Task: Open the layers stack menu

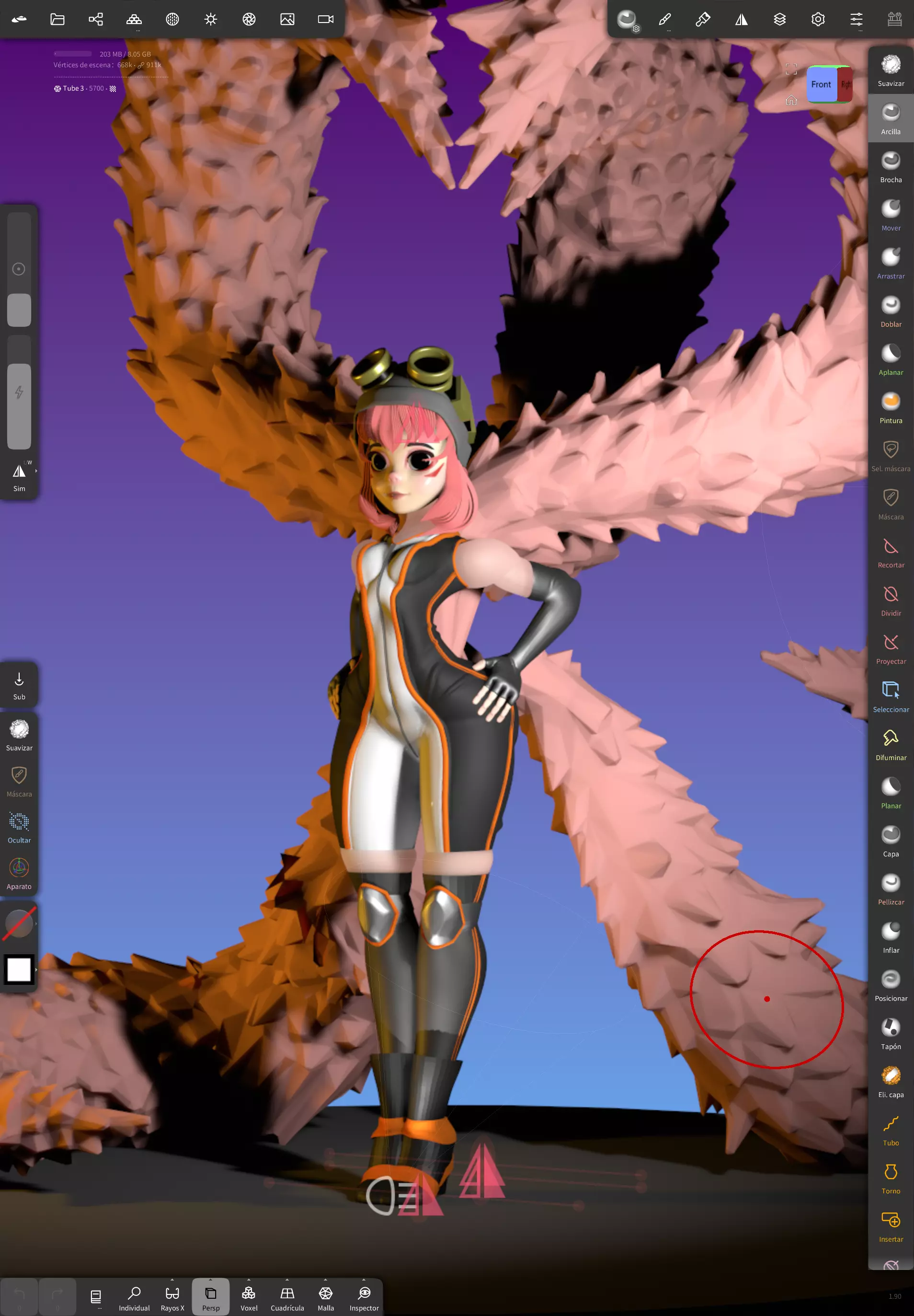Action: pyautogui.click(x=780, y=20)
